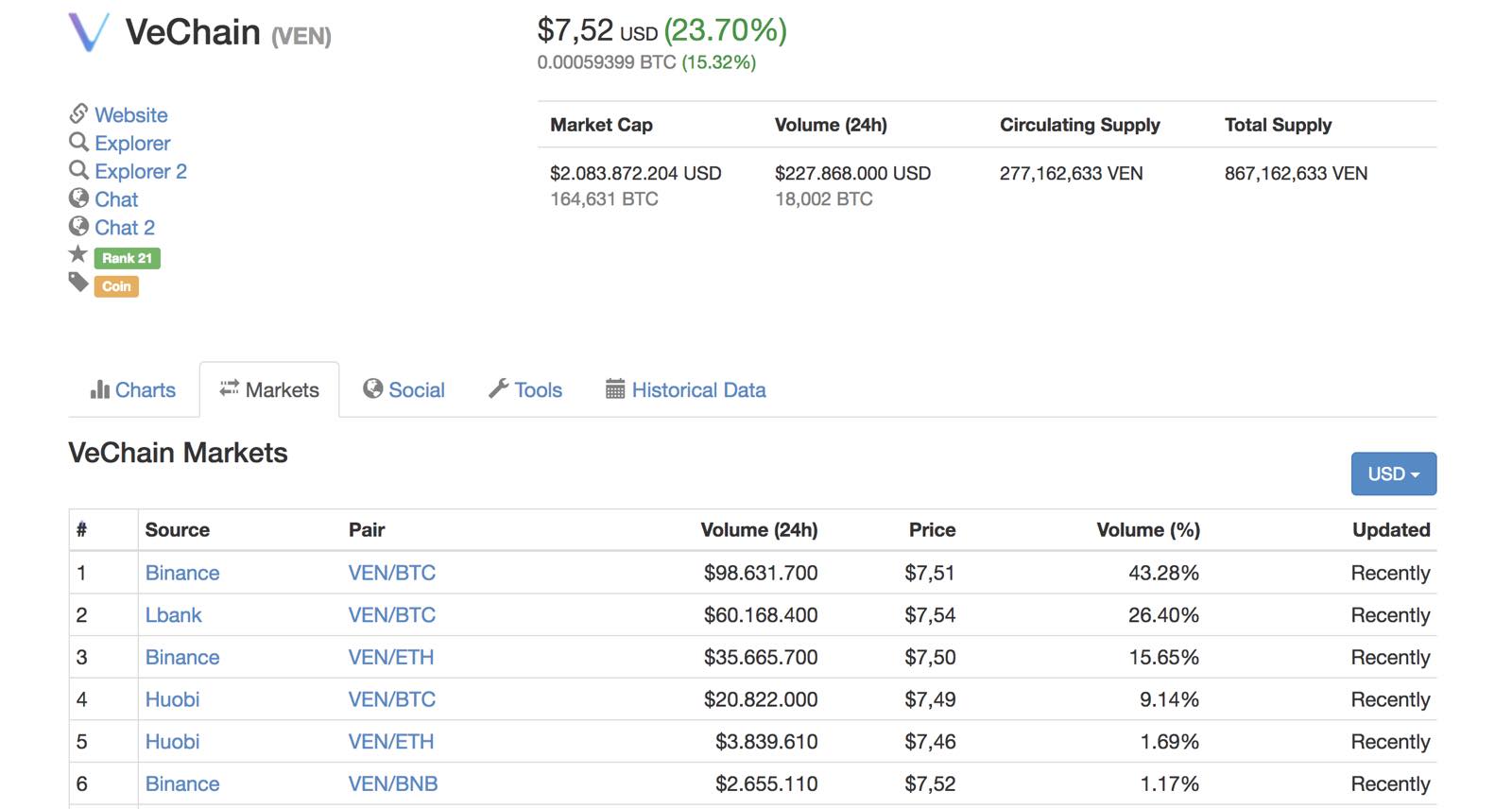Click the 43.28% volume share cell

point(1164,573)
